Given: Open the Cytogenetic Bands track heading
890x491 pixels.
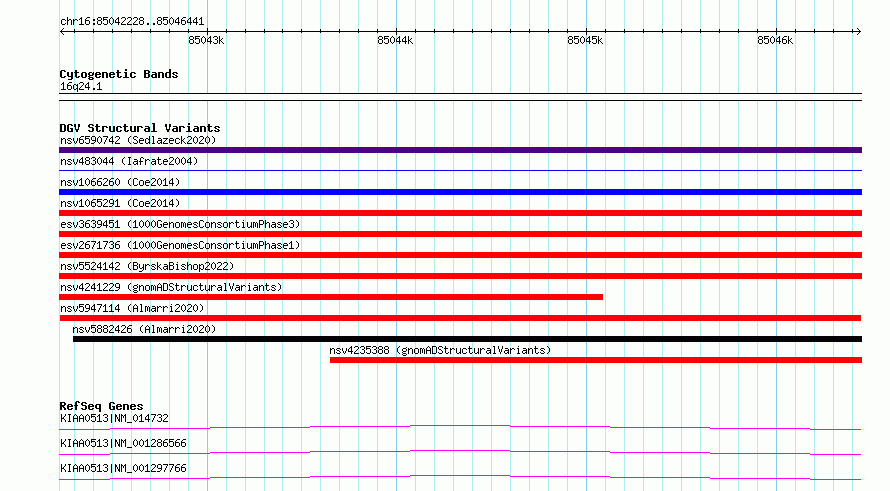Looking at the screenshot, I should [x=119, y=74].
